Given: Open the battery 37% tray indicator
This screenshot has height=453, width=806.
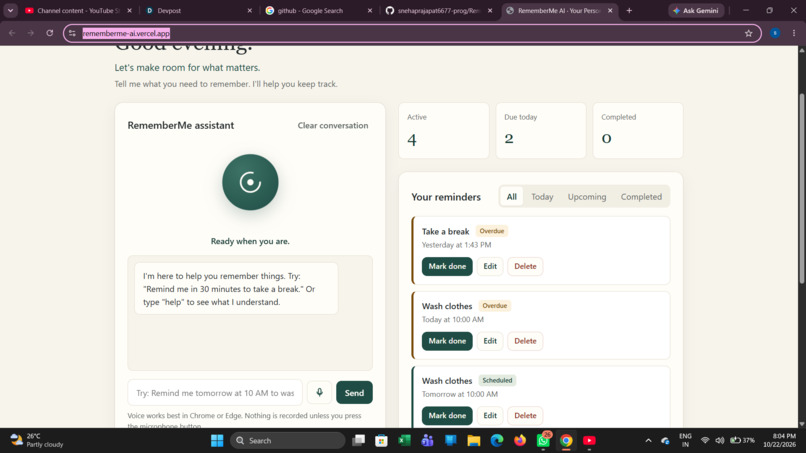Looking at the screenshot, I should pos(743,441).
